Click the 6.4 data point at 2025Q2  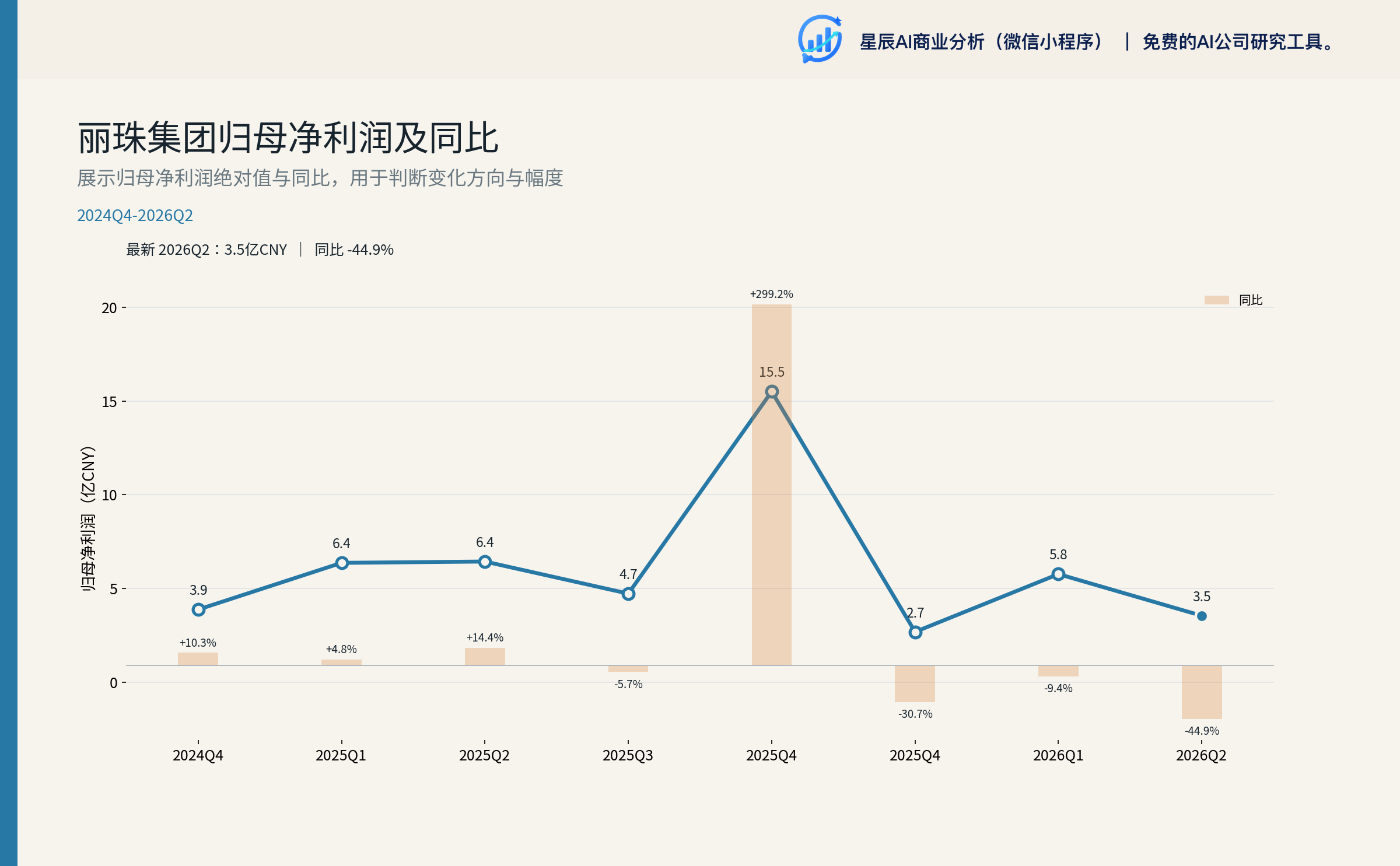[x=485, y=562]
